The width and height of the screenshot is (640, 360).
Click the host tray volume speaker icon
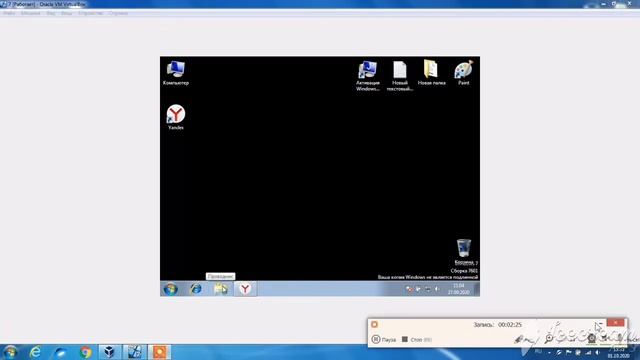pos(598,352)
